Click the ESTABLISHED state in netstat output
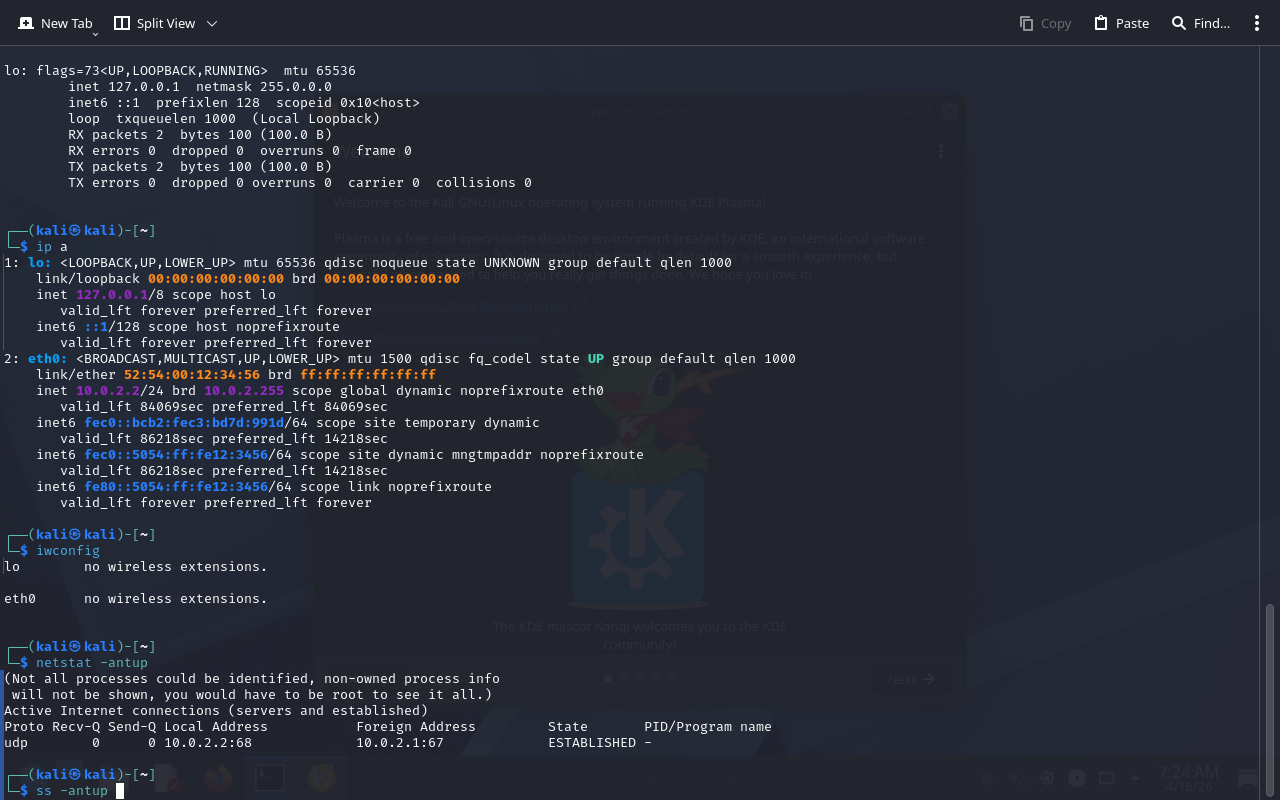1280x800 pixels. 592,743
